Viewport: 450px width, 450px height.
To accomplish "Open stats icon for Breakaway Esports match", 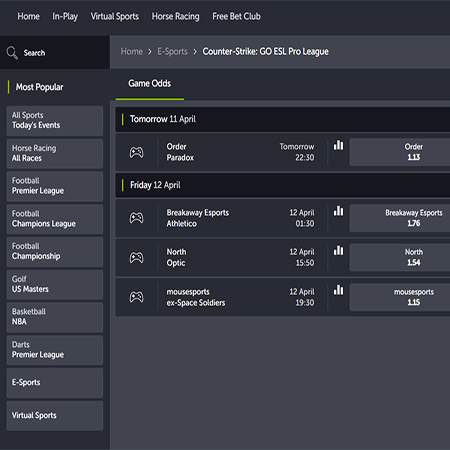I will 338,211.
